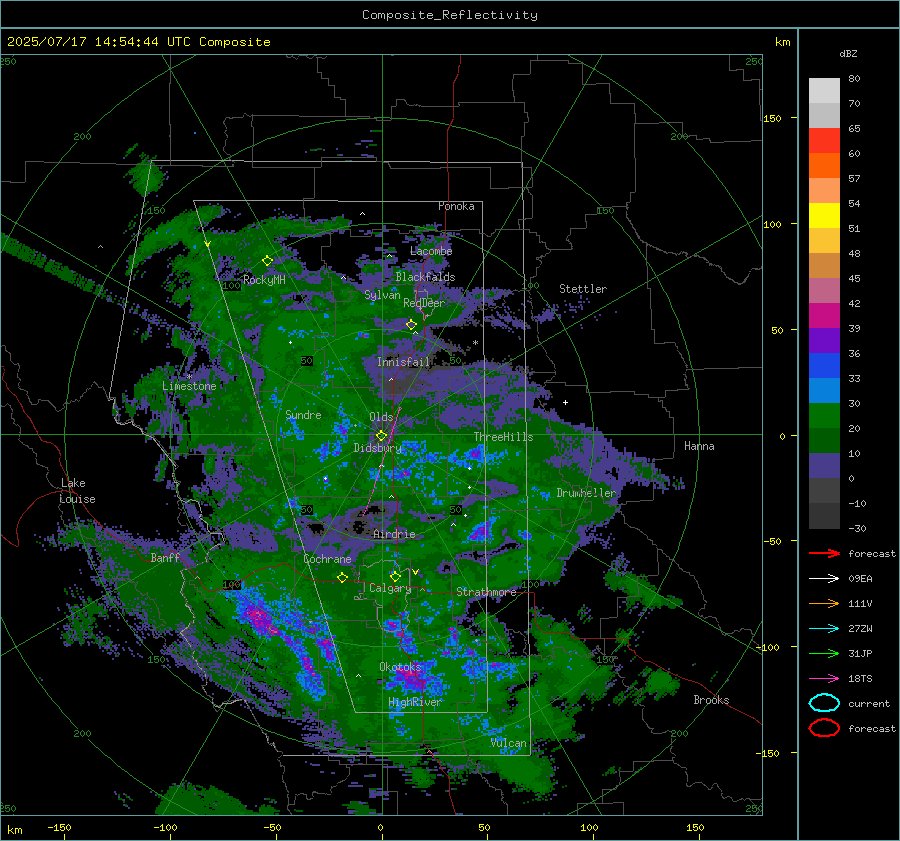900x841 pixels.
Task: Click the Didsbury town label
Action: 377,448
